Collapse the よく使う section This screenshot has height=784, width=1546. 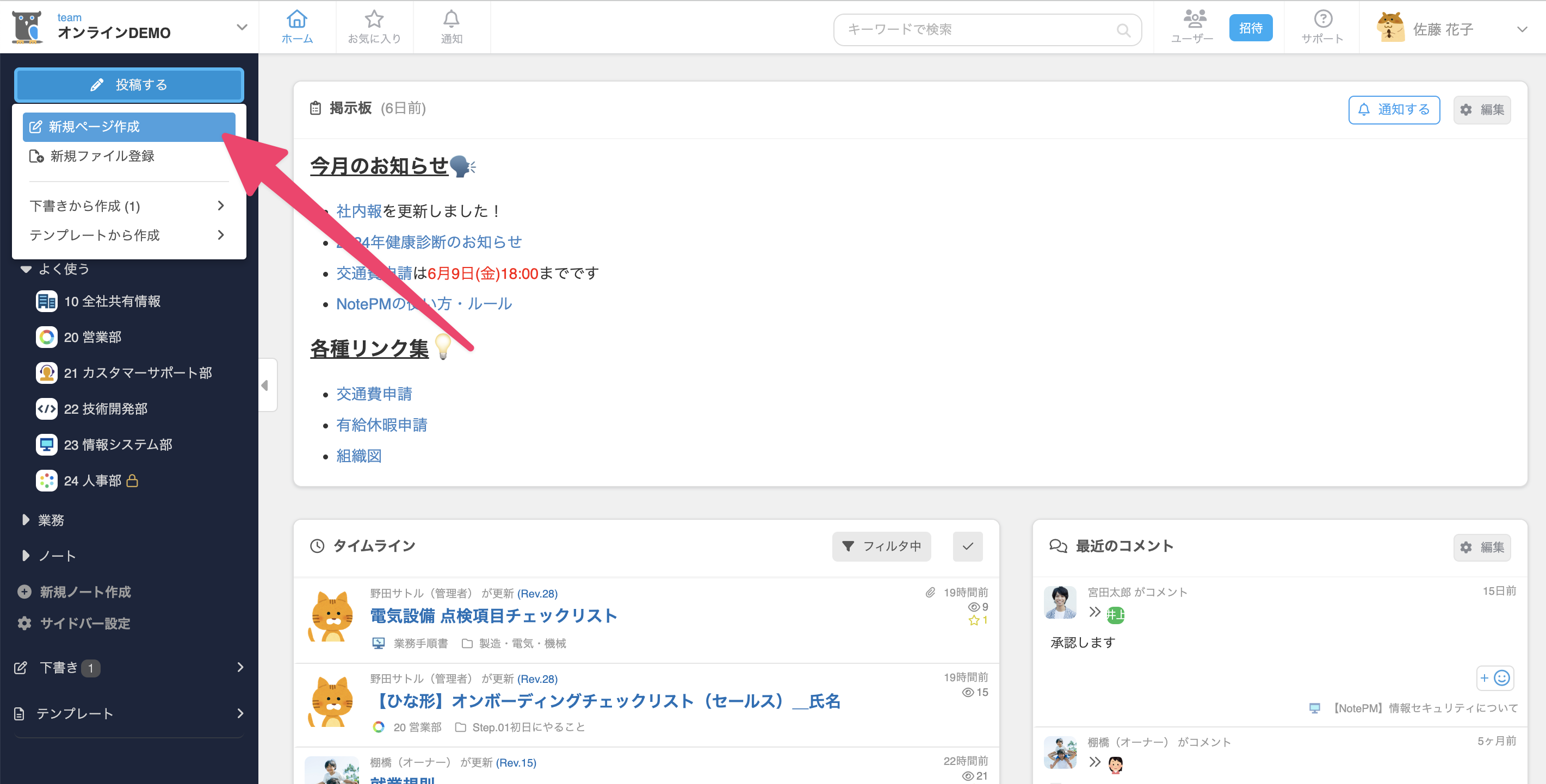pyautogui.click(x=27, y=269)
